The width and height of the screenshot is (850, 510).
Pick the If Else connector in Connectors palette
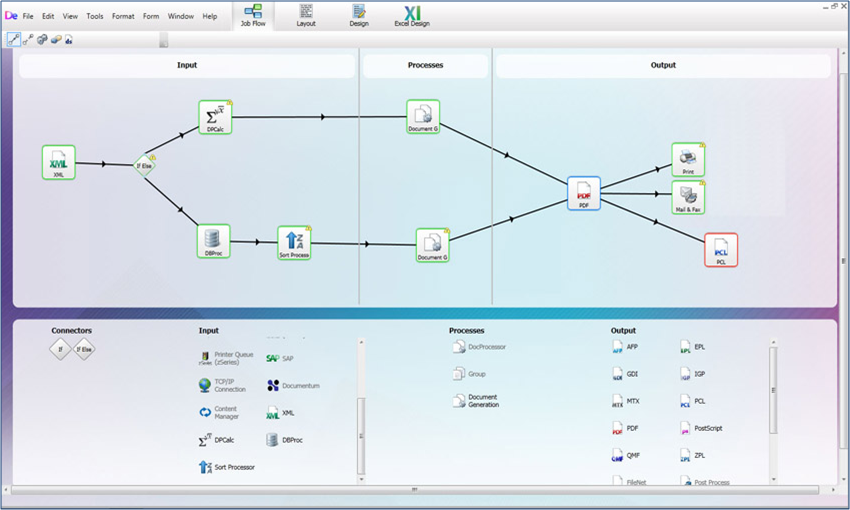(x=83, y=349)
